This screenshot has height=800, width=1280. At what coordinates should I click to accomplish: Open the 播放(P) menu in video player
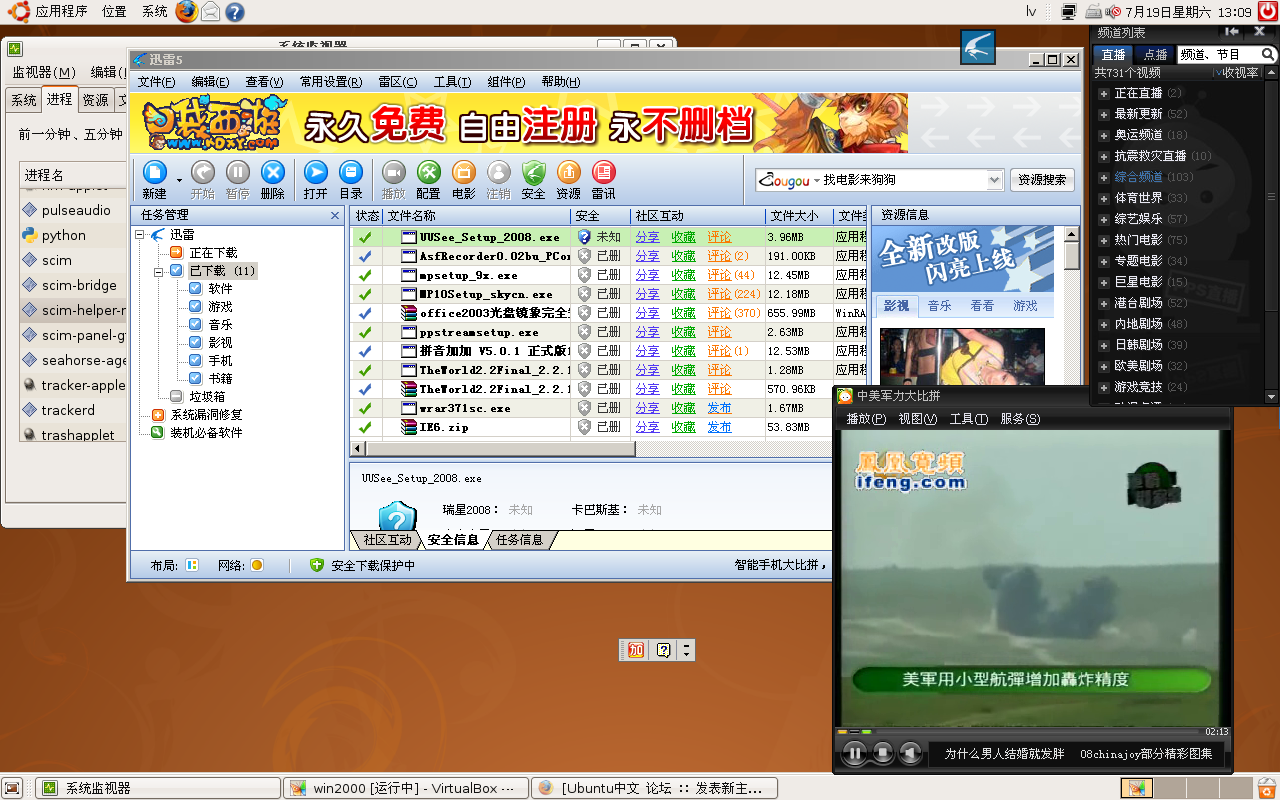pos(866,419)
